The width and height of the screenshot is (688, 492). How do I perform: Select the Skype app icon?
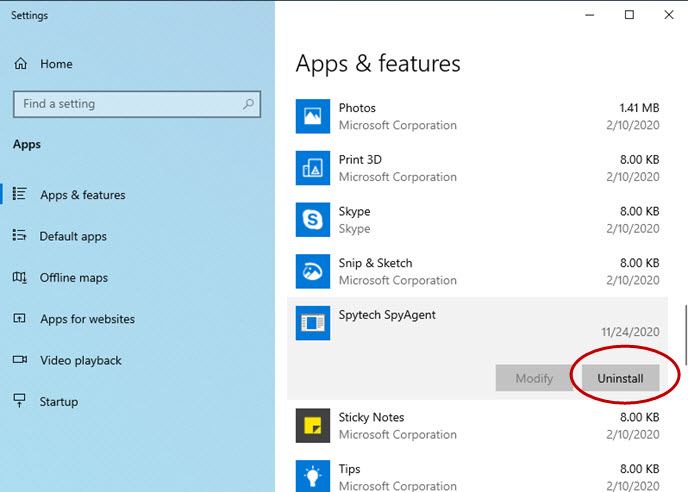(313, 219)
